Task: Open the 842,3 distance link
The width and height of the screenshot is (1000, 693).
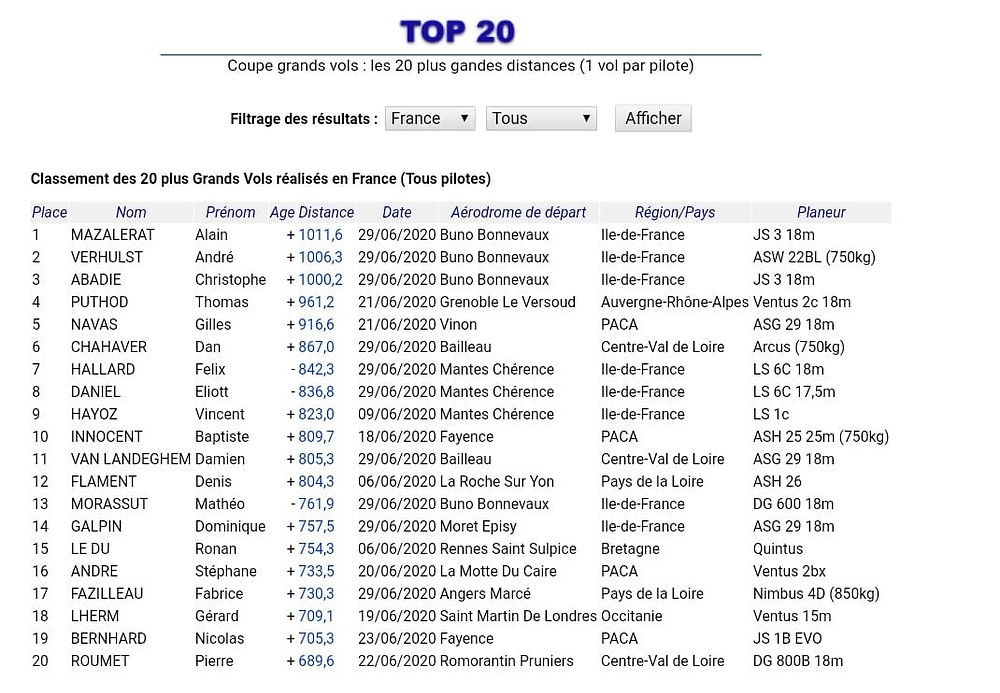Action: click(x=316, y=369)
